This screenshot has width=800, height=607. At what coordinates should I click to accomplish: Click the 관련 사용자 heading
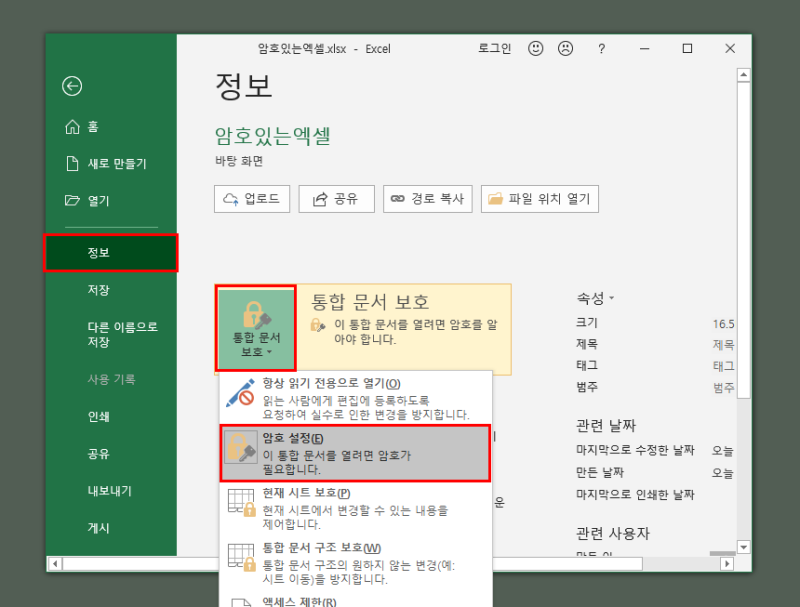[613, 534]
